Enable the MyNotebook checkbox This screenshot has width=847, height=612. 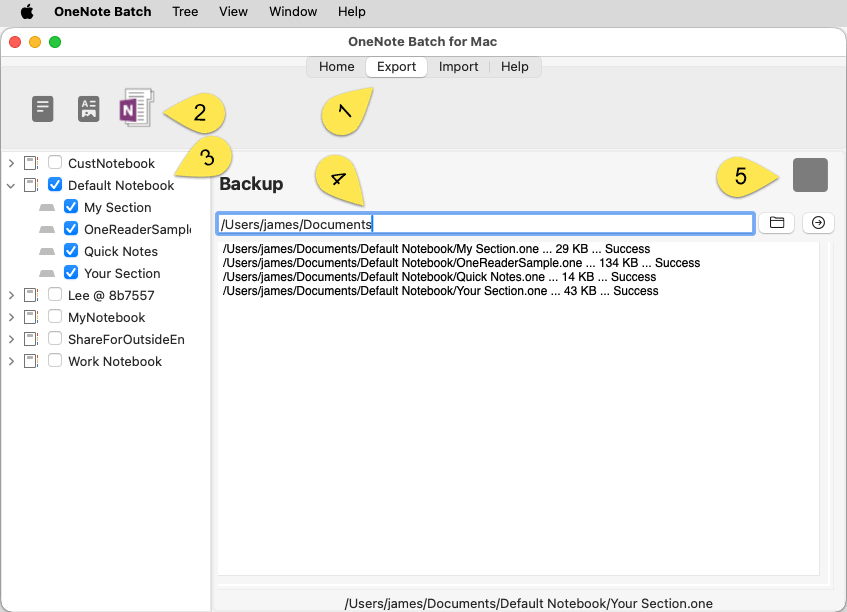(55, 317)
